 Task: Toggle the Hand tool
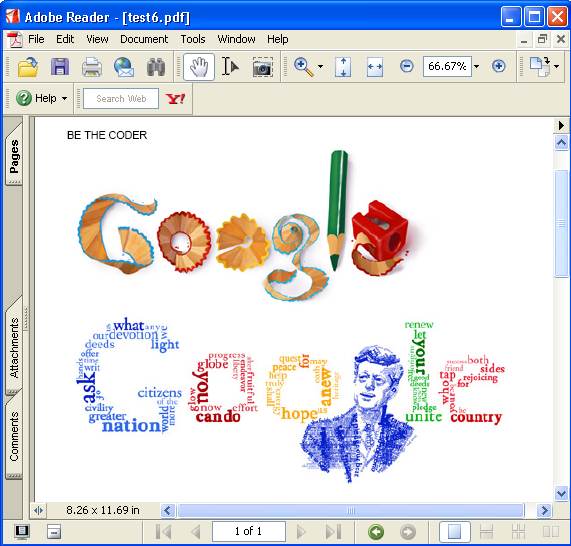(199, 67)
